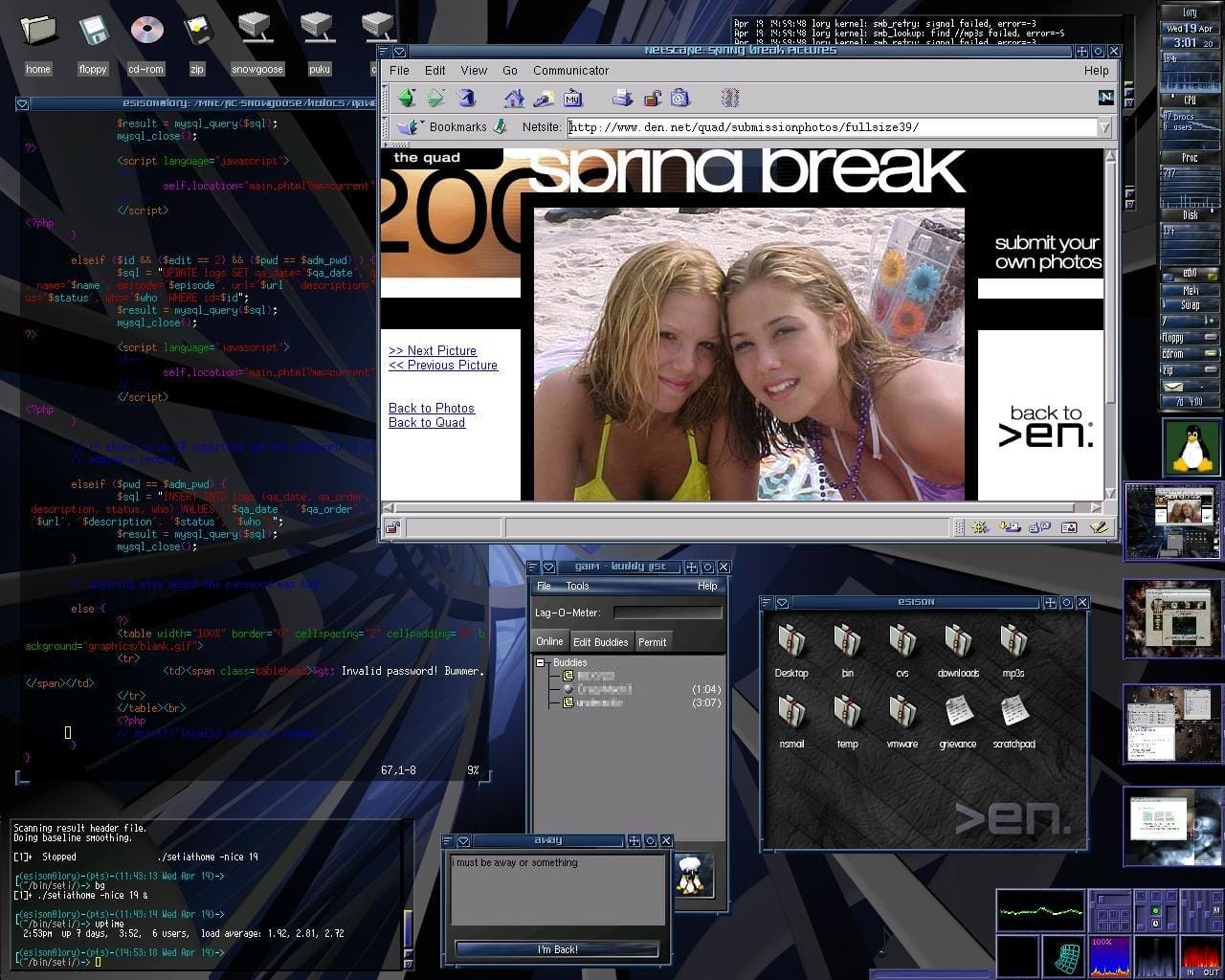This screenshot has height=980, width=1225.
Task: Open the Go menu in Netscape
Action: (510, 70)
